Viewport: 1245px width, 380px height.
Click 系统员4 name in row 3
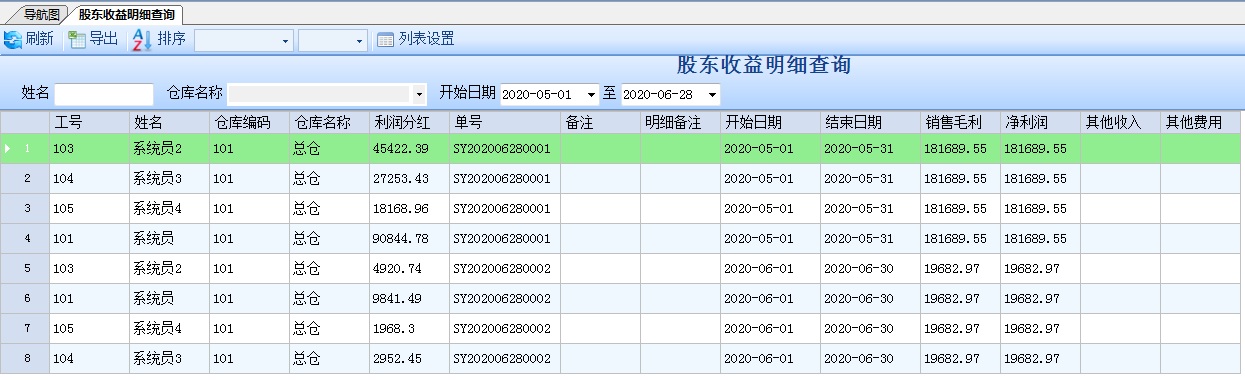(158, 208)
